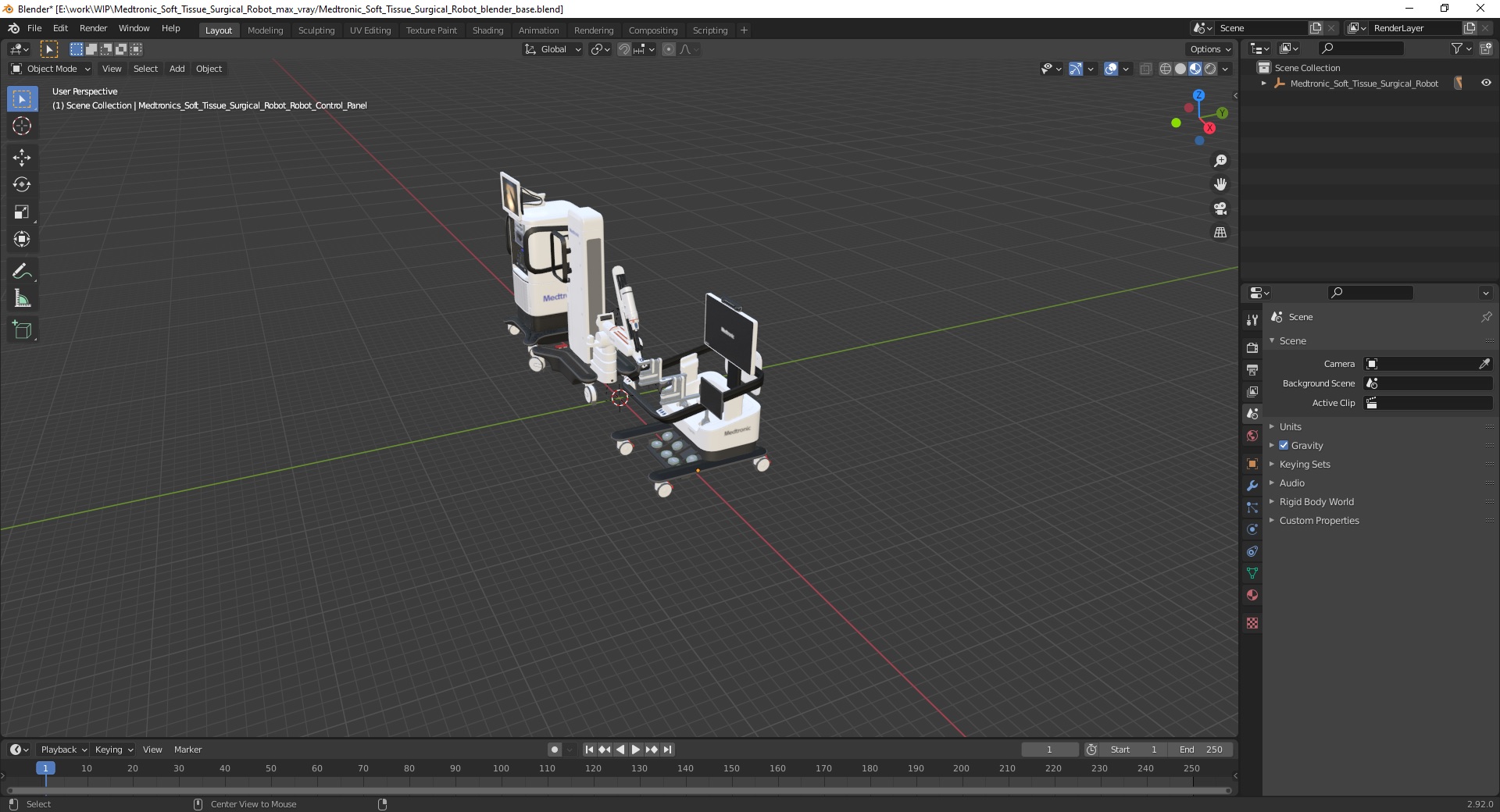
Task: Activate the Transform tool
Action: [22, 240]
